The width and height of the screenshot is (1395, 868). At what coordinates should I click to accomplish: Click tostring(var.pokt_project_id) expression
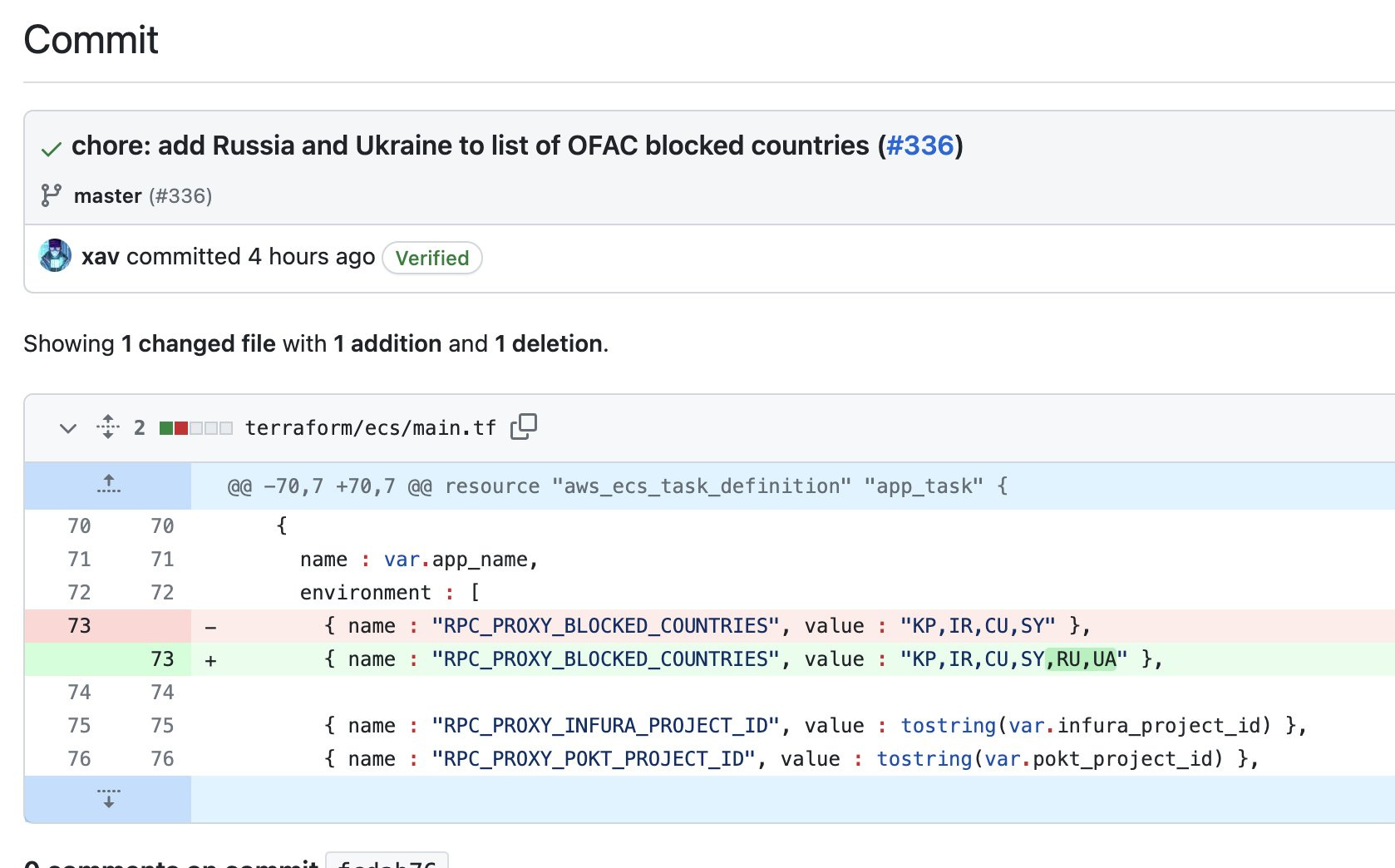pos(1050,759)
